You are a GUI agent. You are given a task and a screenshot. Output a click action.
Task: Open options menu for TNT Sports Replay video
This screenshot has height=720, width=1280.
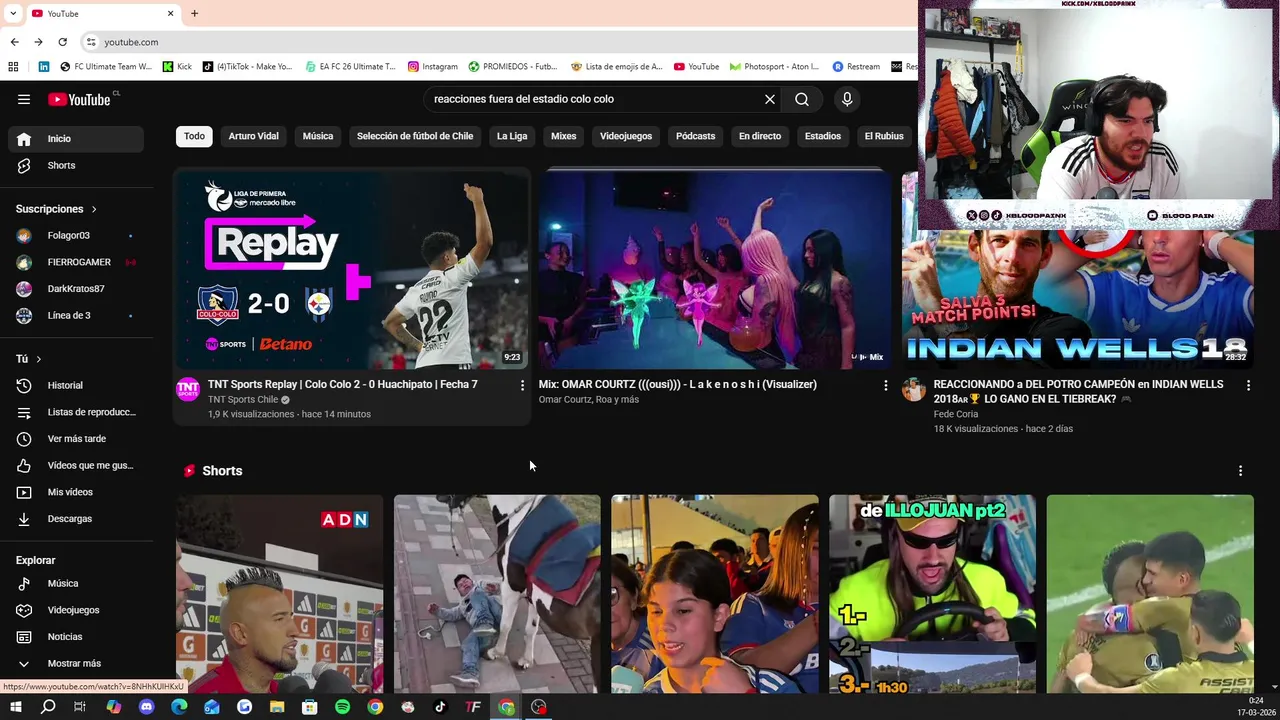pyautogui.click(x=522, y=385)
